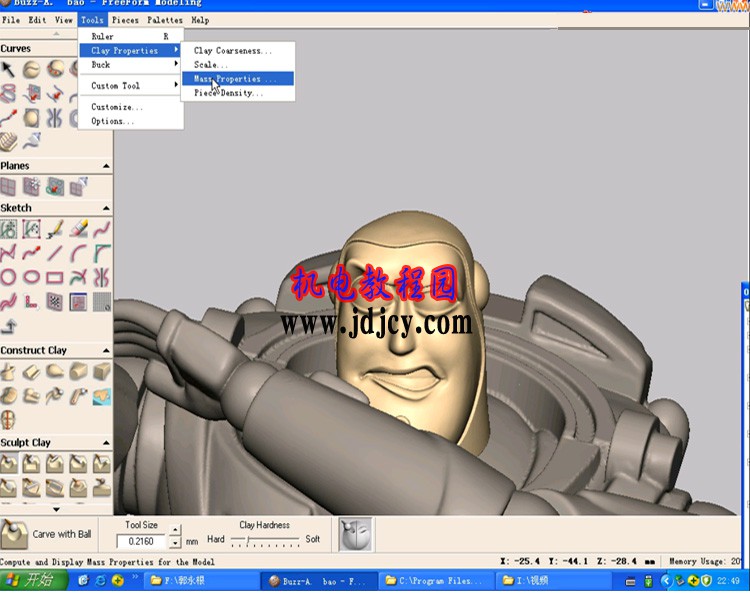Click the Buzz-A bao taskbar button
The width and height of the screenshot is (750, 600).
(319, 581)
